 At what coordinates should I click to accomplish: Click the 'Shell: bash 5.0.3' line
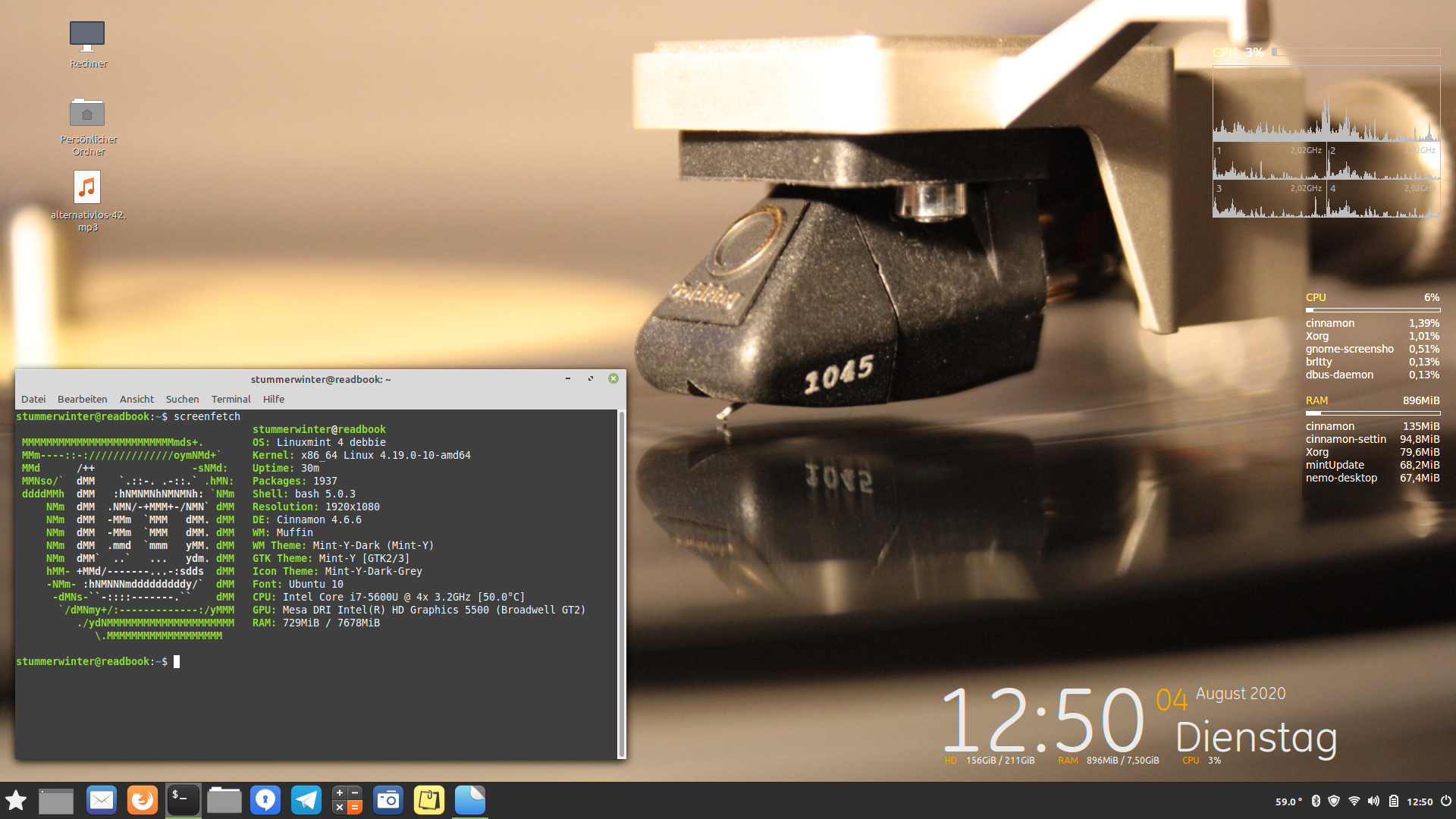[x=304, y=494]
